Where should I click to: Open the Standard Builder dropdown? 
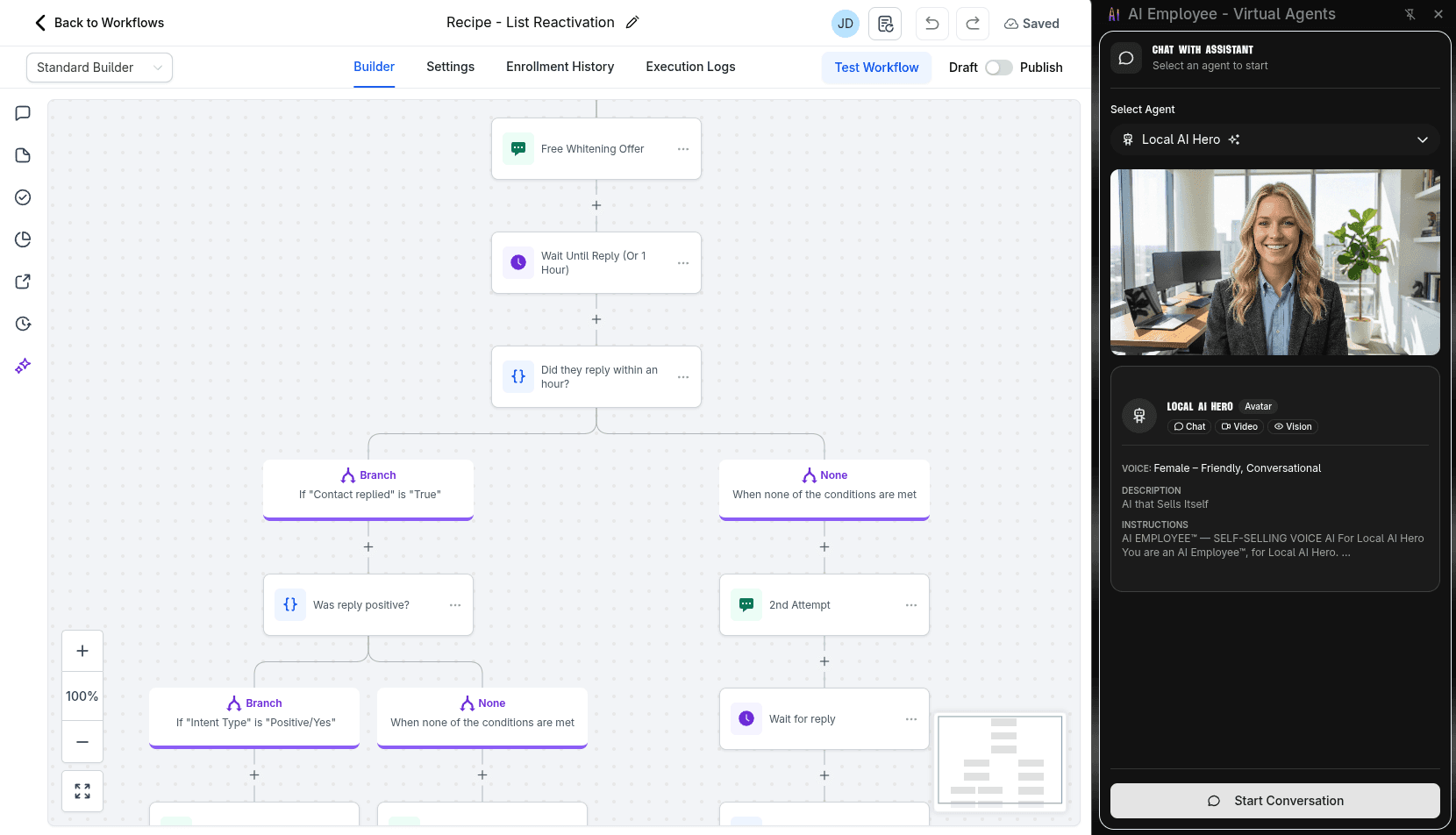(99, 68)
